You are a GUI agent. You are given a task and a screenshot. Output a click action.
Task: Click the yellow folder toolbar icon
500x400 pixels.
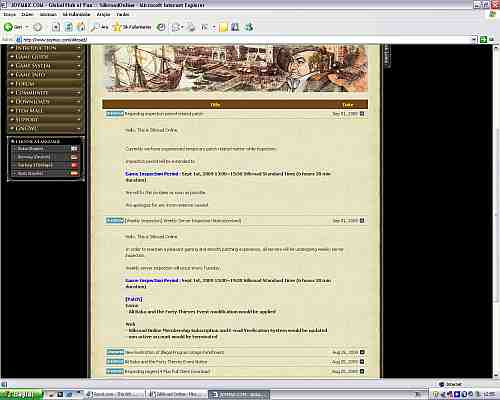coord(223,27)
